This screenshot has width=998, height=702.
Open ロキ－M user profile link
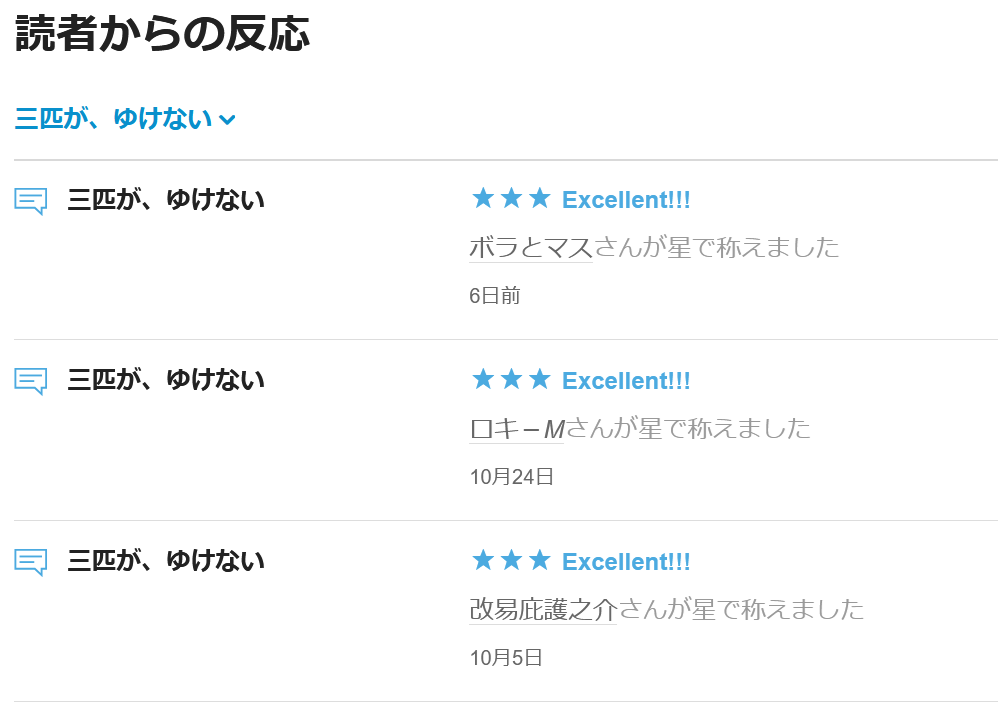(517, 429)
